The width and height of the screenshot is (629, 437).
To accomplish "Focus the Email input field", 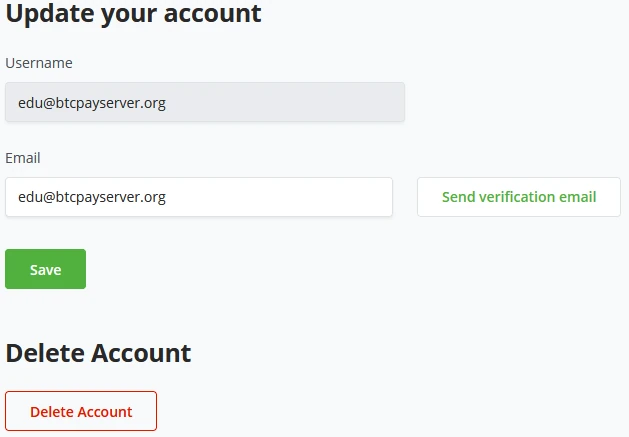I will 198,197.
